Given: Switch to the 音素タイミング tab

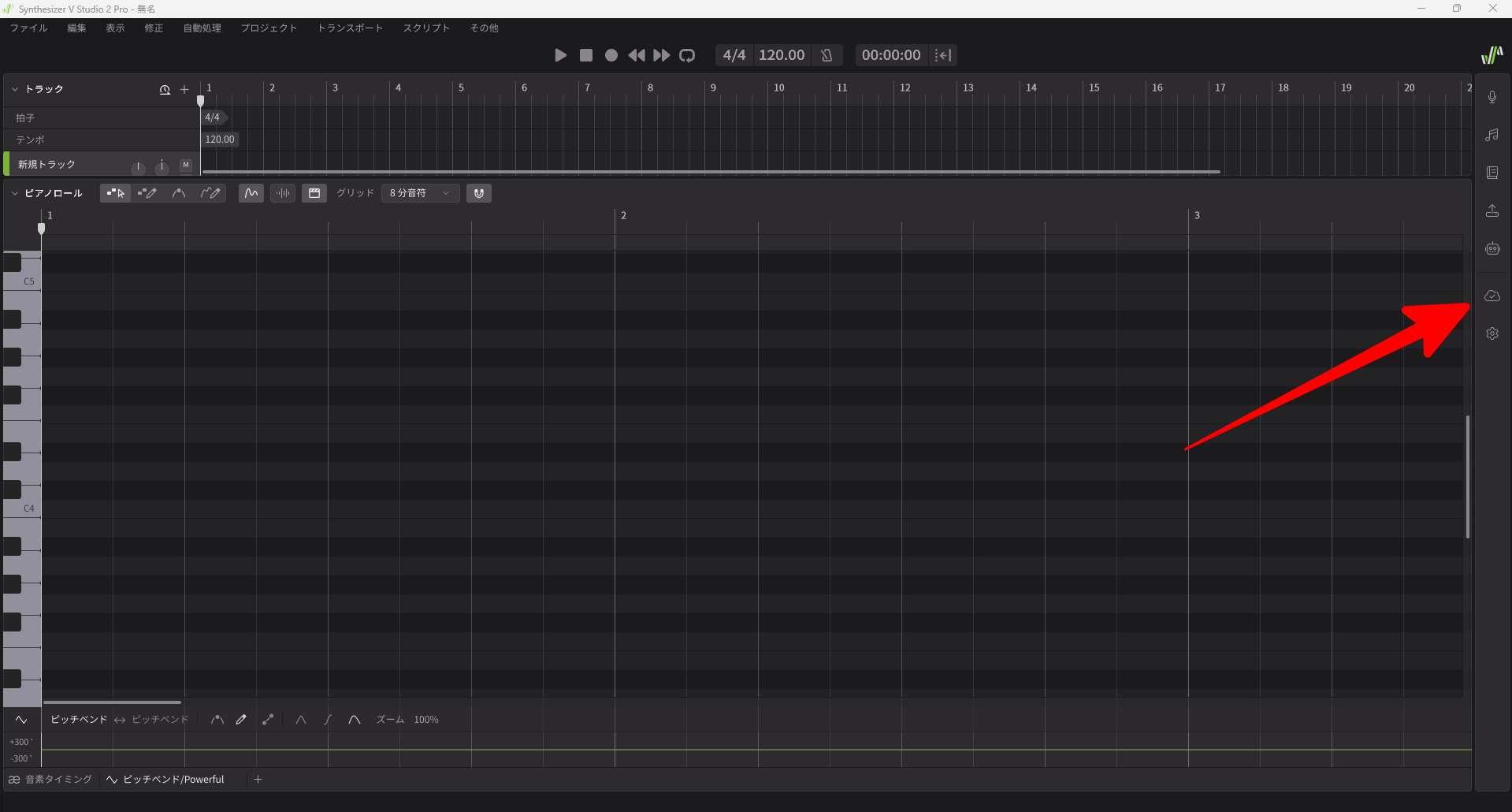Looking at the screenshot, I should point(51,780).
